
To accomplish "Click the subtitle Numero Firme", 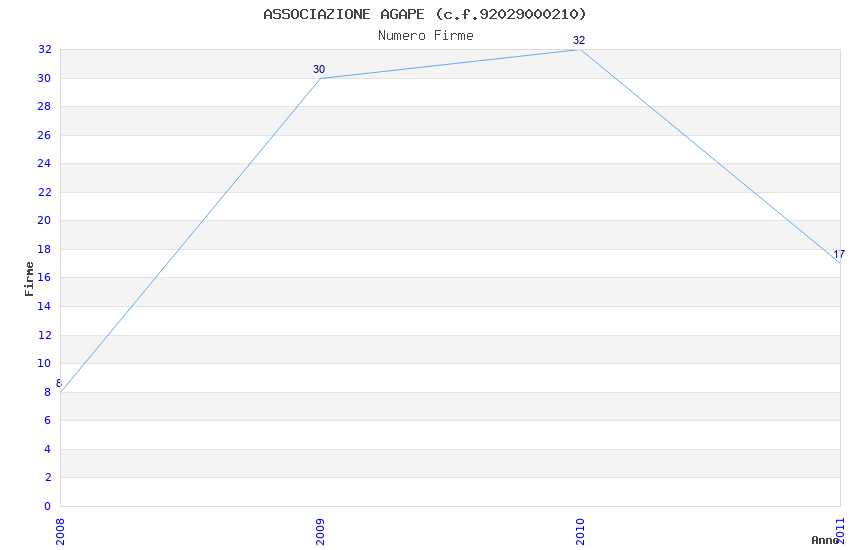I will click(x=426, y=36).
